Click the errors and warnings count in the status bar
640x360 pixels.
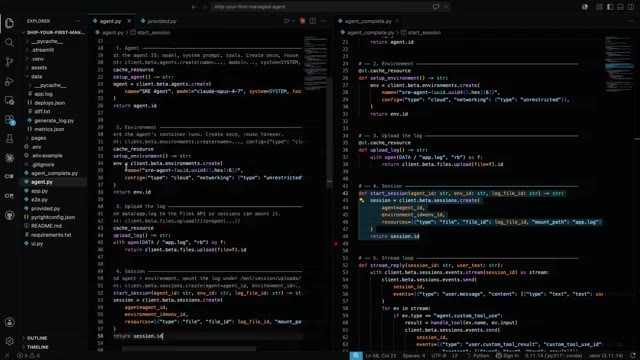pyautogui.click(x=29, y=356)
